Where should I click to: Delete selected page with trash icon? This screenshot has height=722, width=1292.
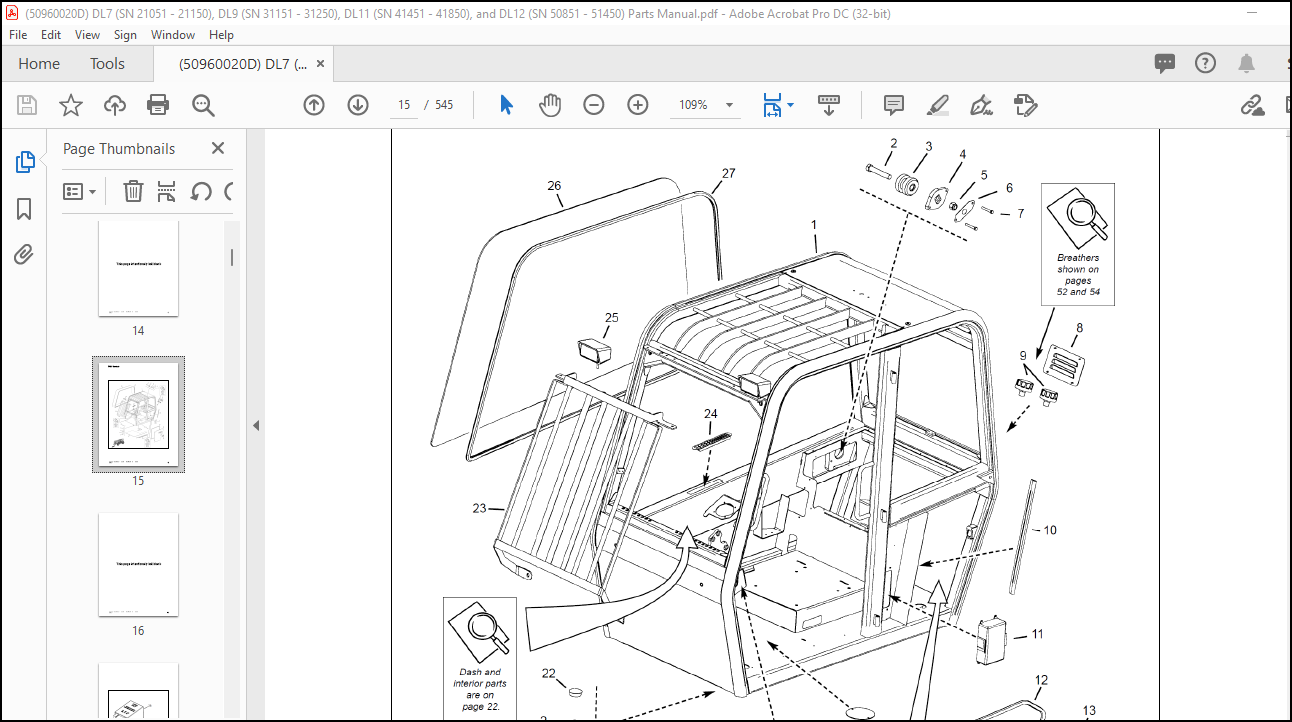click(133, 191)
